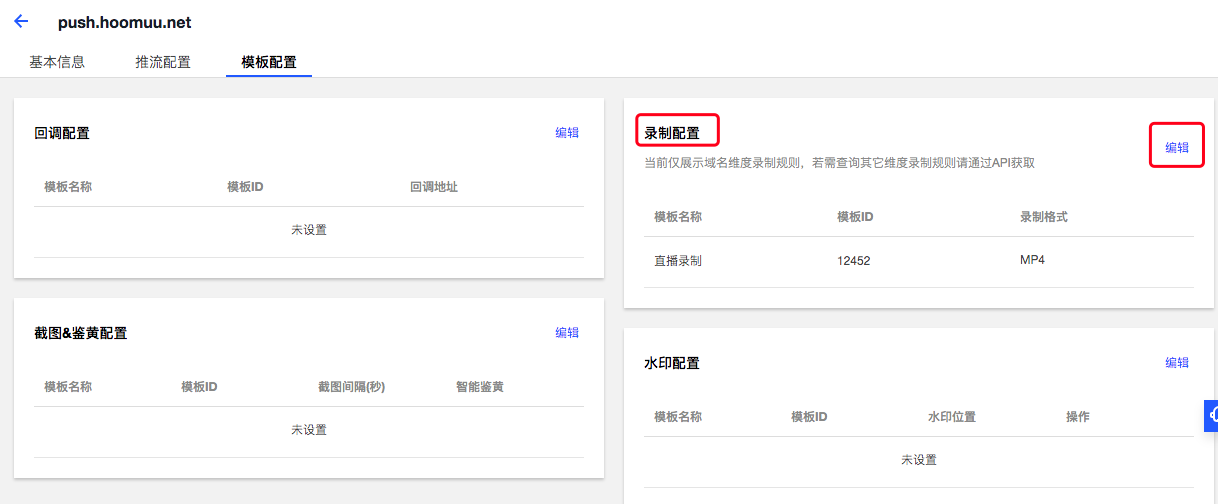Click the 录制格式 column header
1218x504 pixels.
click(1044, 216)
